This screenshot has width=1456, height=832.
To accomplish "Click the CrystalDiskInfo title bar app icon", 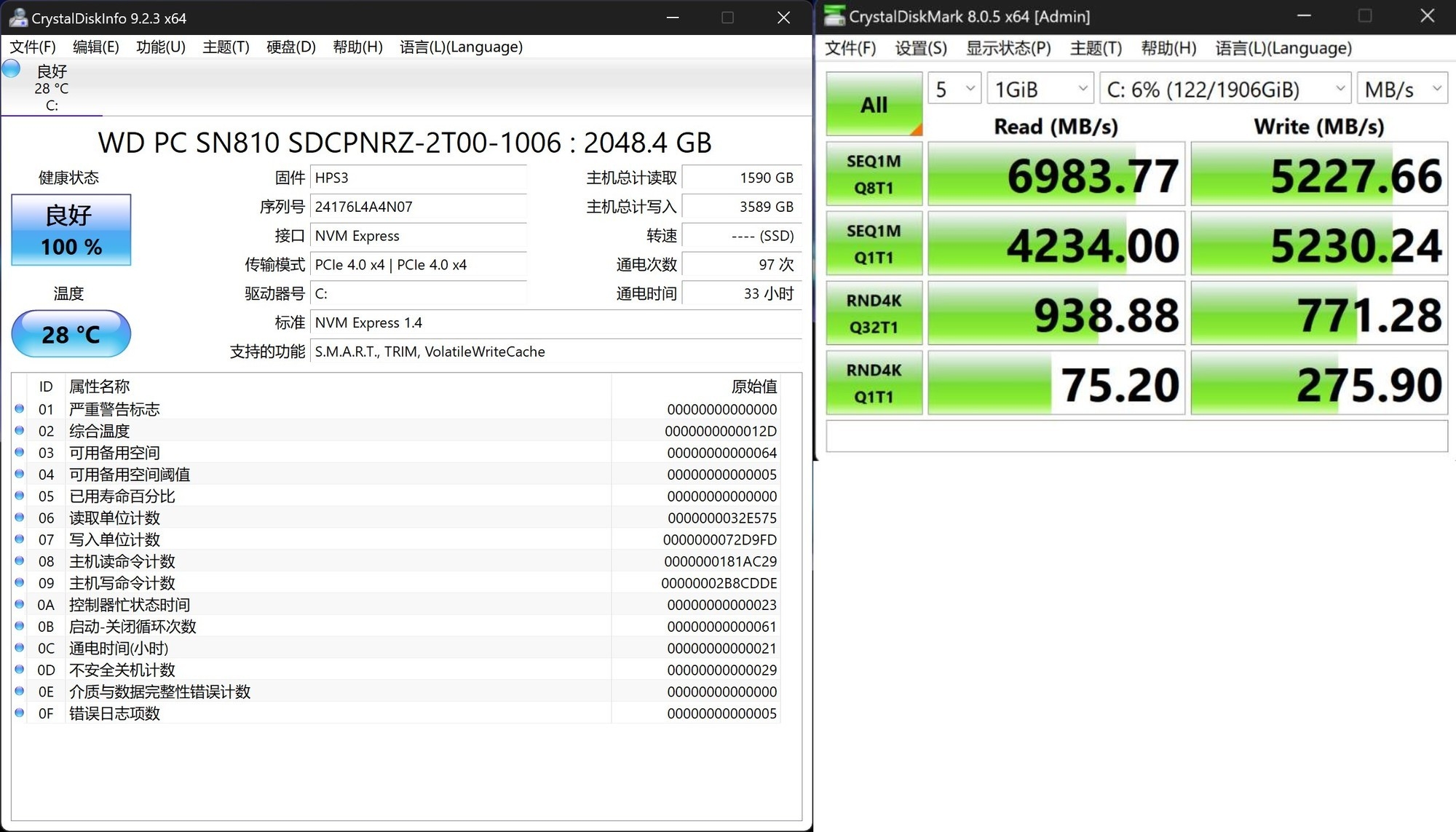I will click(x=18, y=17).
